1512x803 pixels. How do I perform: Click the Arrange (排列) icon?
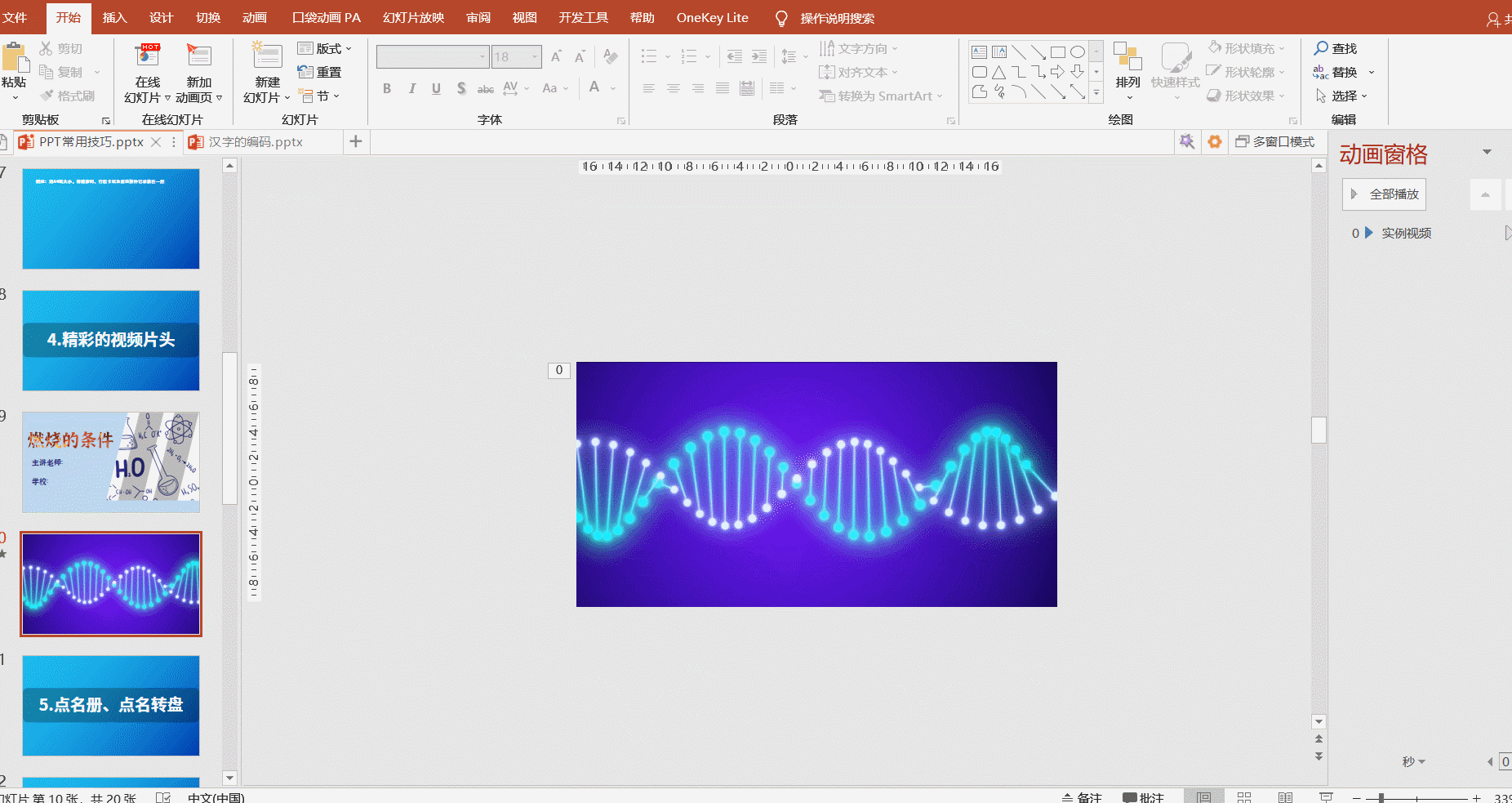coord(1127,57)
